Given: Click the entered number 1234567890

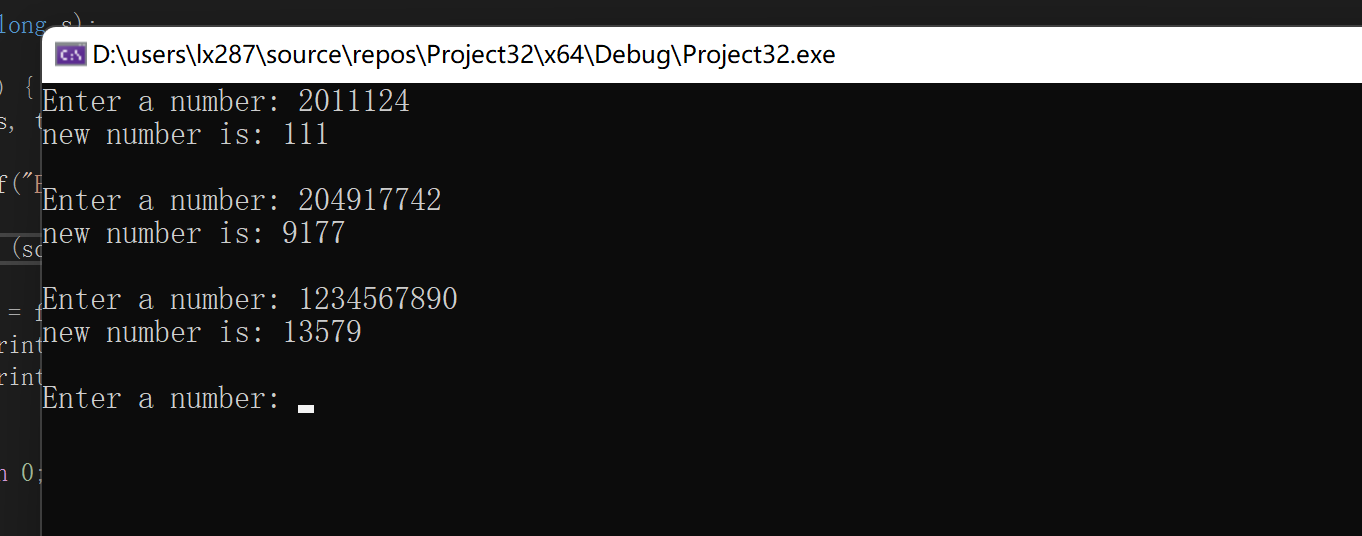Looking at the screenshot, I should pos(378,300).
